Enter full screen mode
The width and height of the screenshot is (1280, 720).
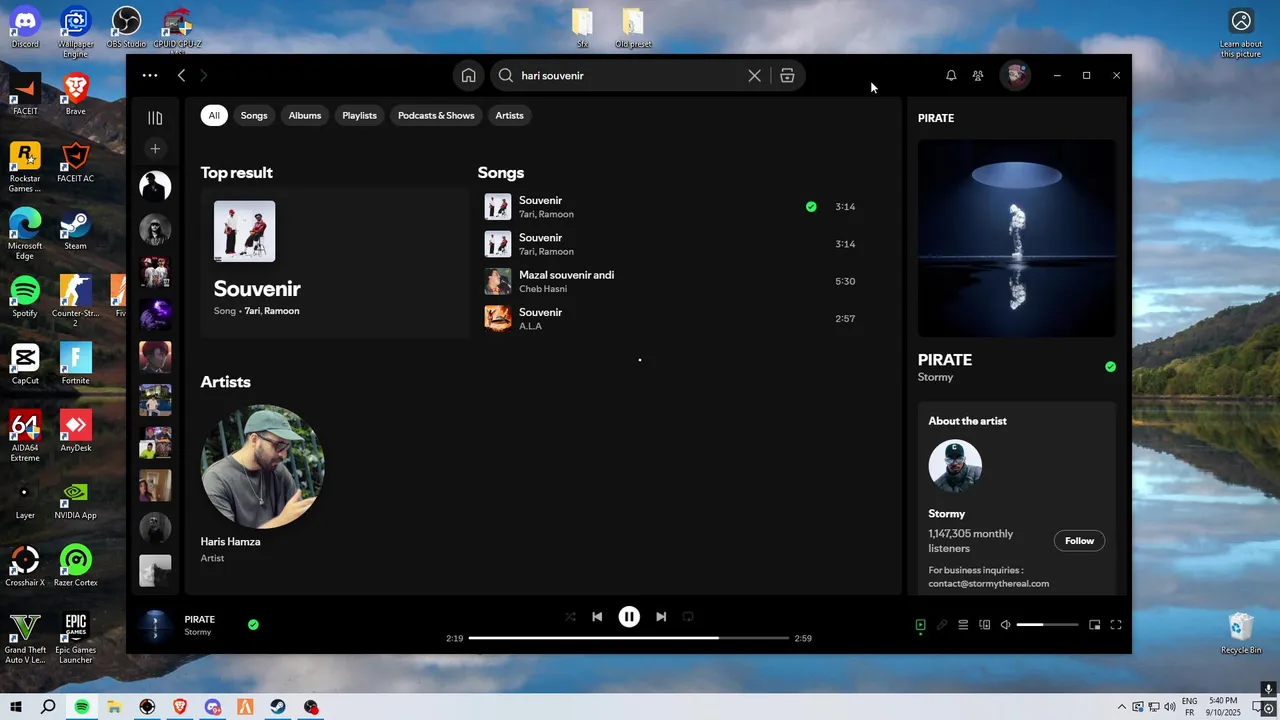1116,625
